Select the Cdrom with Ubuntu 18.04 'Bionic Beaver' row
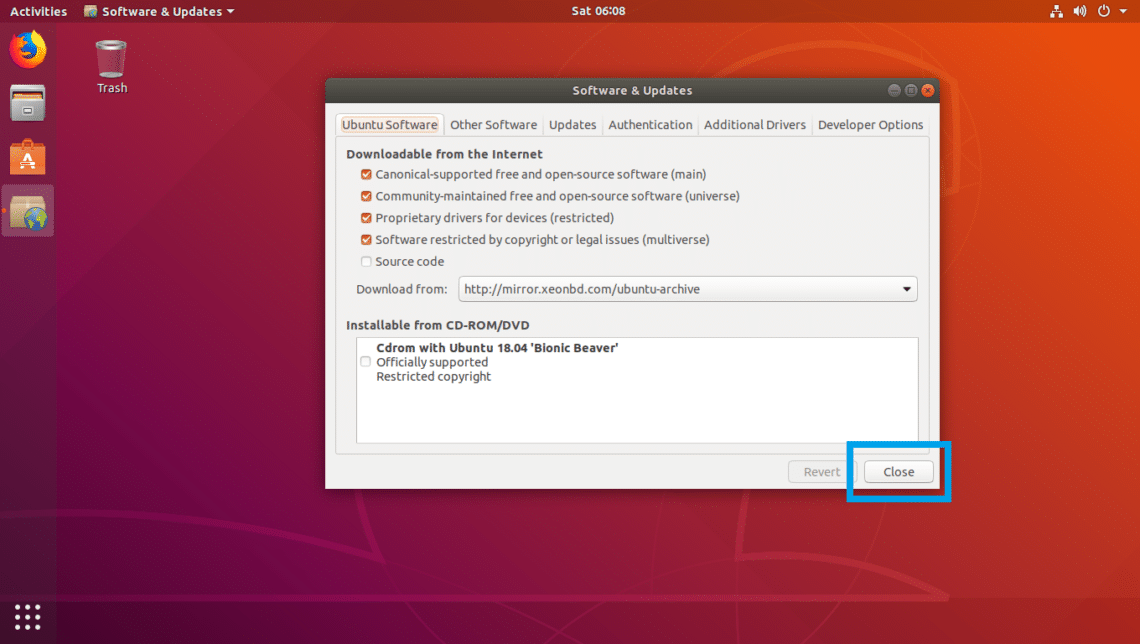 (637, 362)
